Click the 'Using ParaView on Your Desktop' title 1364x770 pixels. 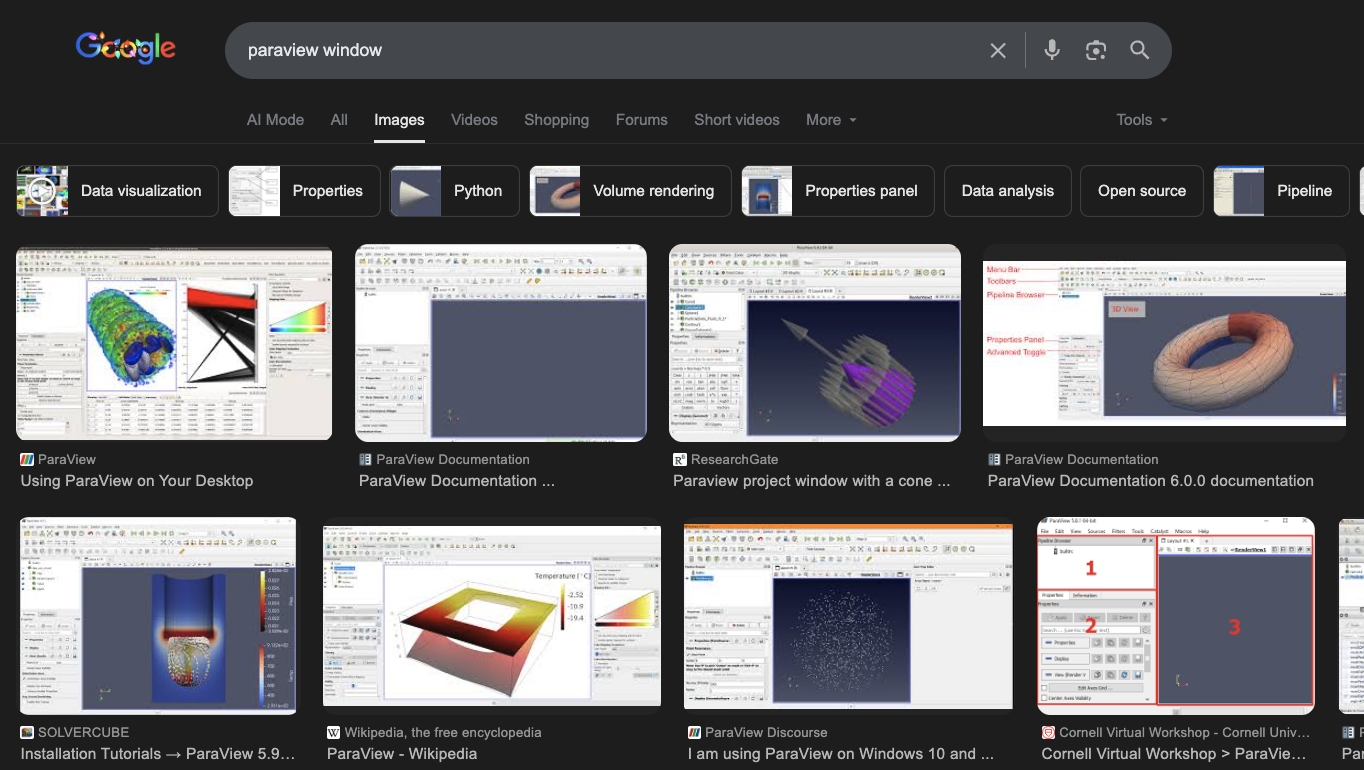(x=137, y=481)
